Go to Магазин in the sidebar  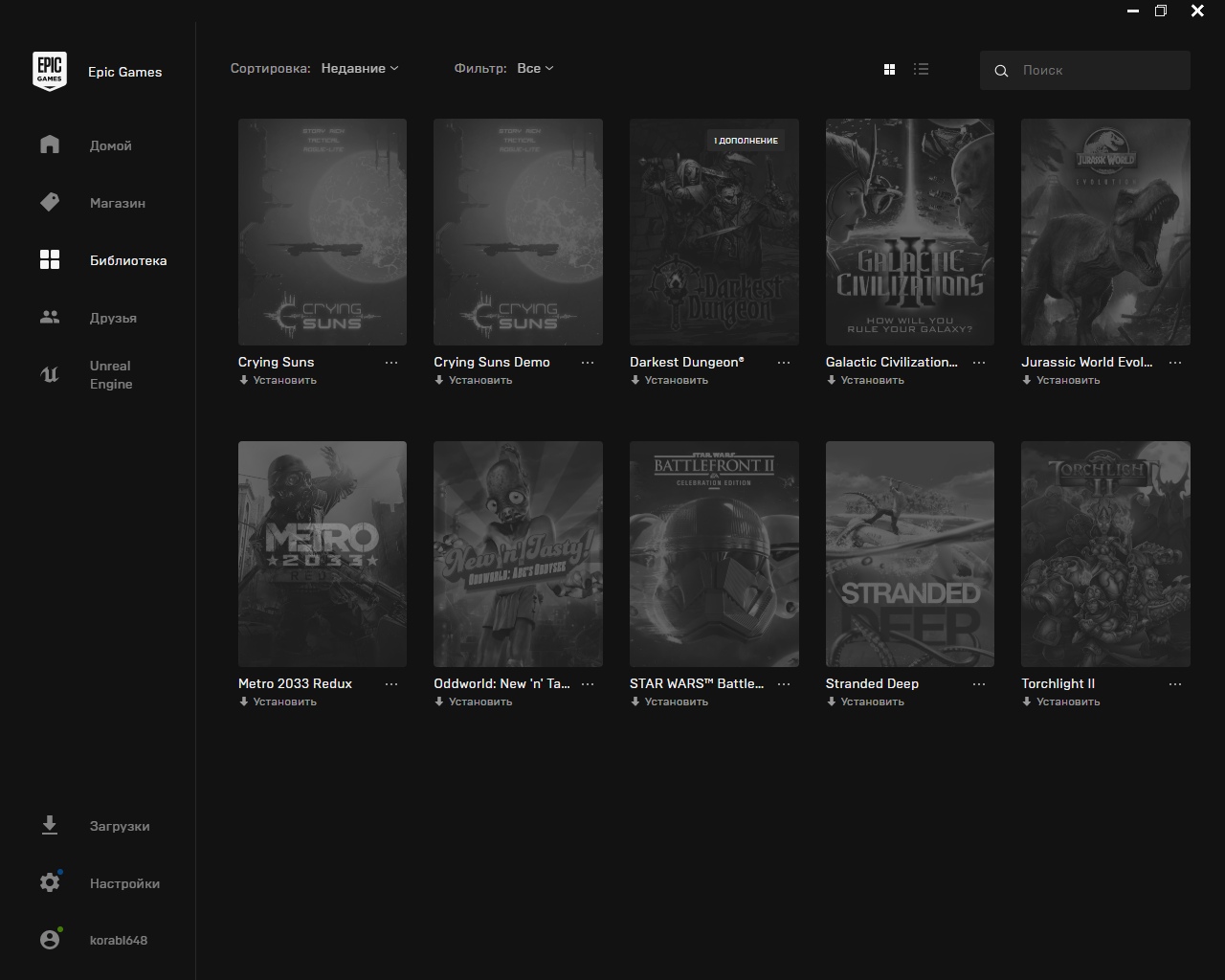point(118,203)
